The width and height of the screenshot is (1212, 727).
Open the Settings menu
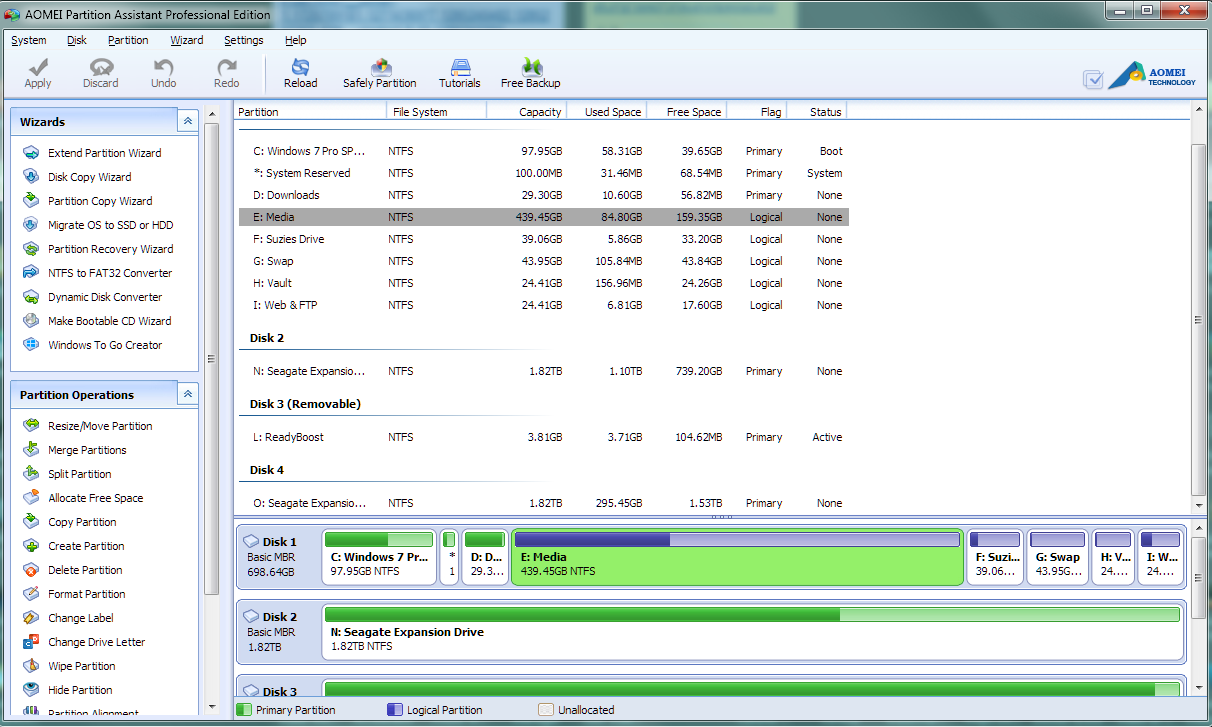pyautogui.click(x=243, y=40)
